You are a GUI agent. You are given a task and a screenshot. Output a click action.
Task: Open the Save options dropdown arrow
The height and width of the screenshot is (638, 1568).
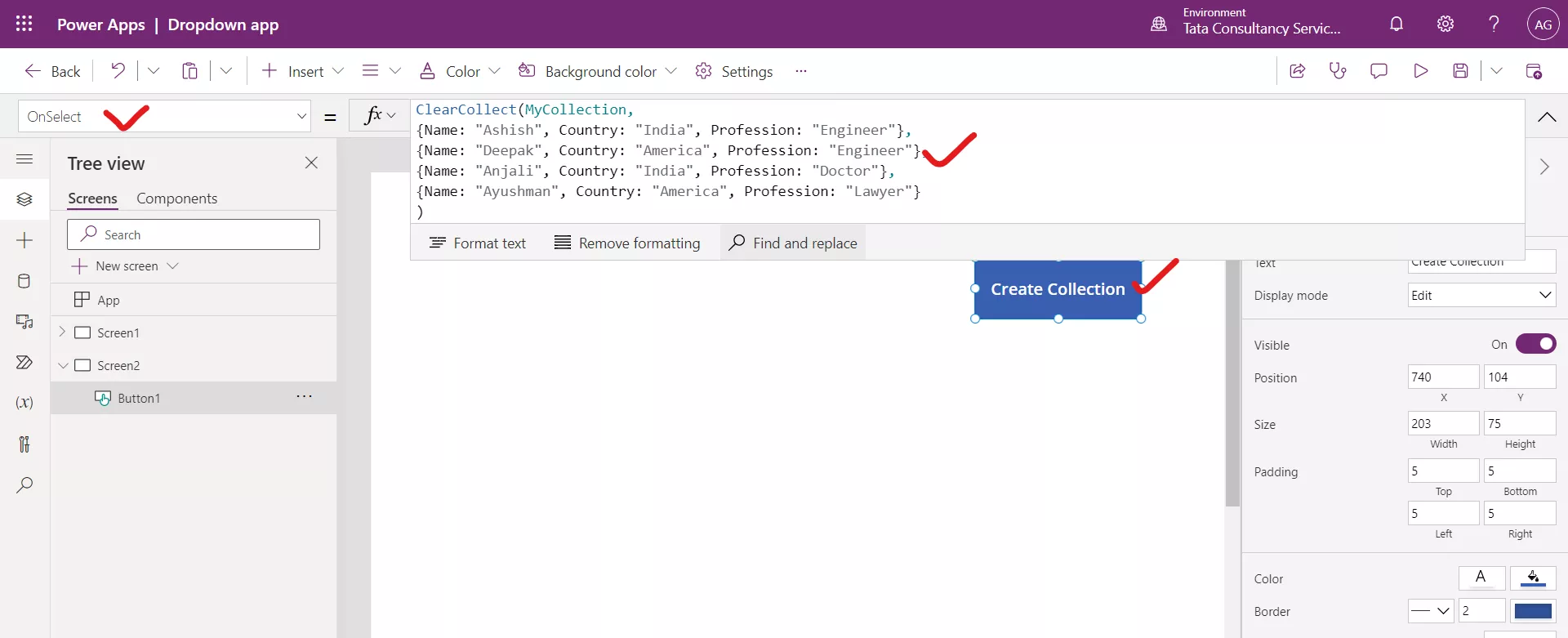(x=1496, y=71)
